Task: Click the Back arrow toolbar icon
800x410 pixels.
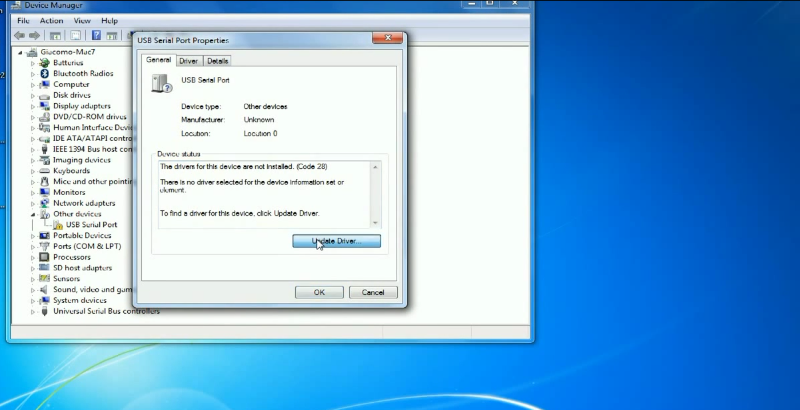Action: coord(19,35)
